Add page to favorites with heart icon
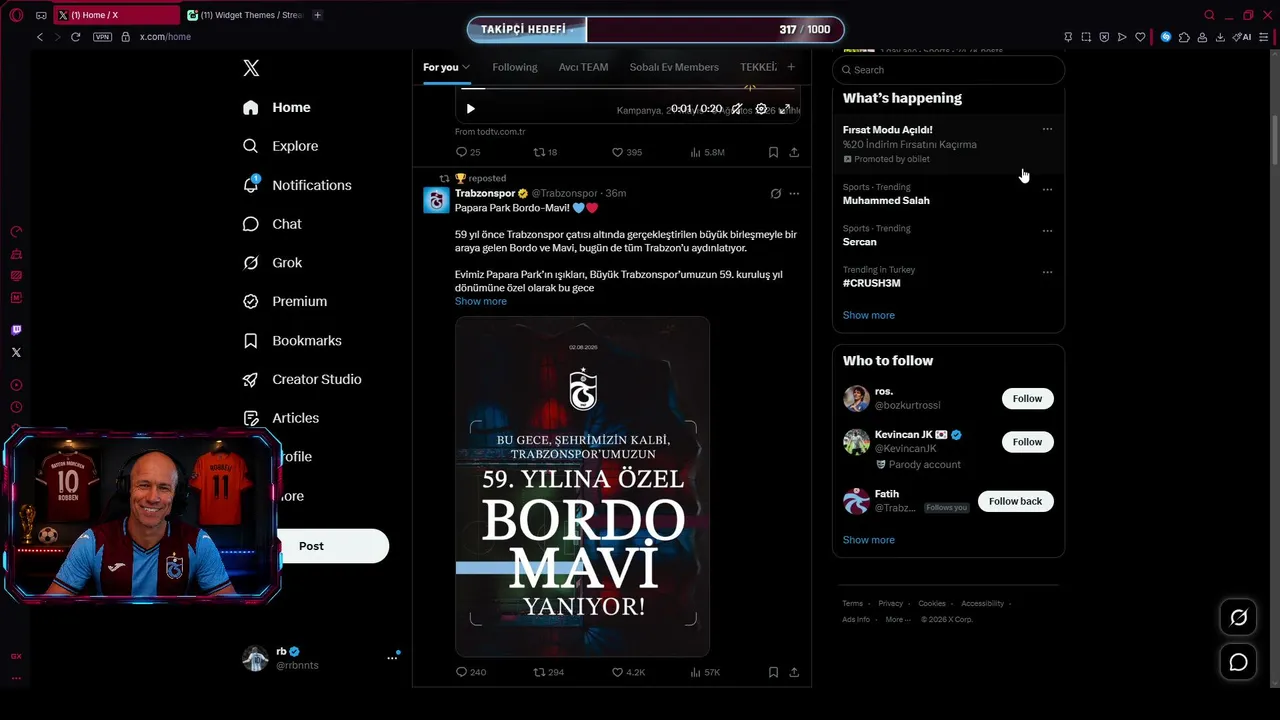Screen dimensions: 1280x720 (x=1140, y=37)
